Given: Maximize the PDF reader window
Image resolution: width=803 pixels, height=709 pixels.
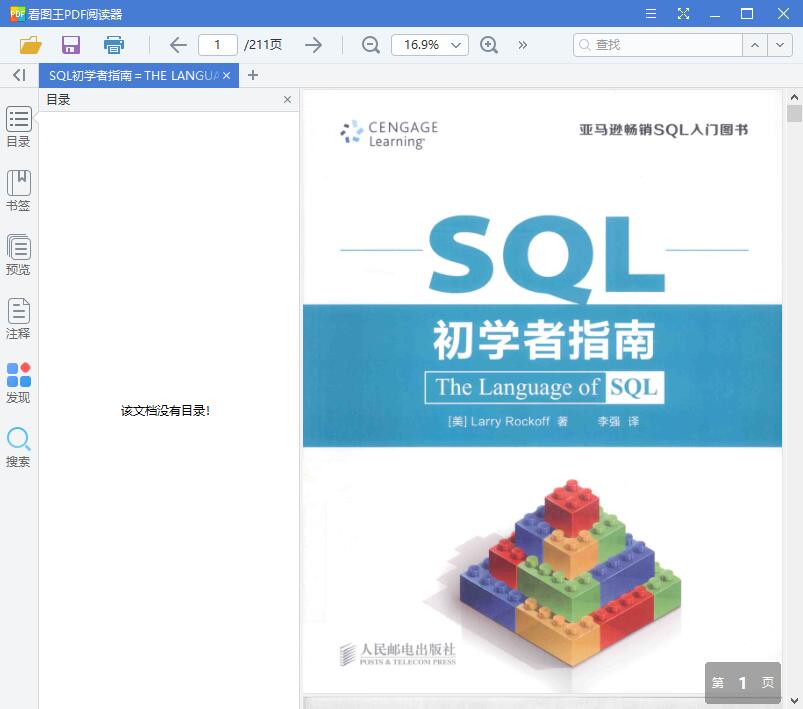Looking at the screenshot, I should (x=747, y=14).
